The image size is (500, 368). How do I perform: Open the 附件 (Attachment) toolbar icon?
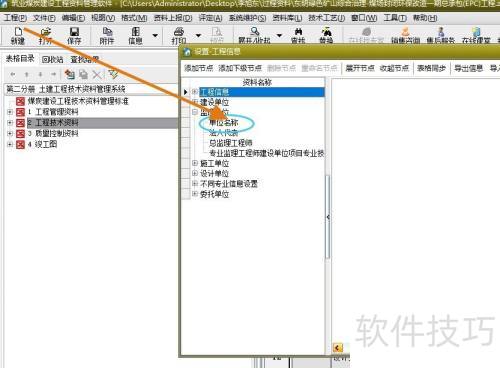(x=107, y=36)
